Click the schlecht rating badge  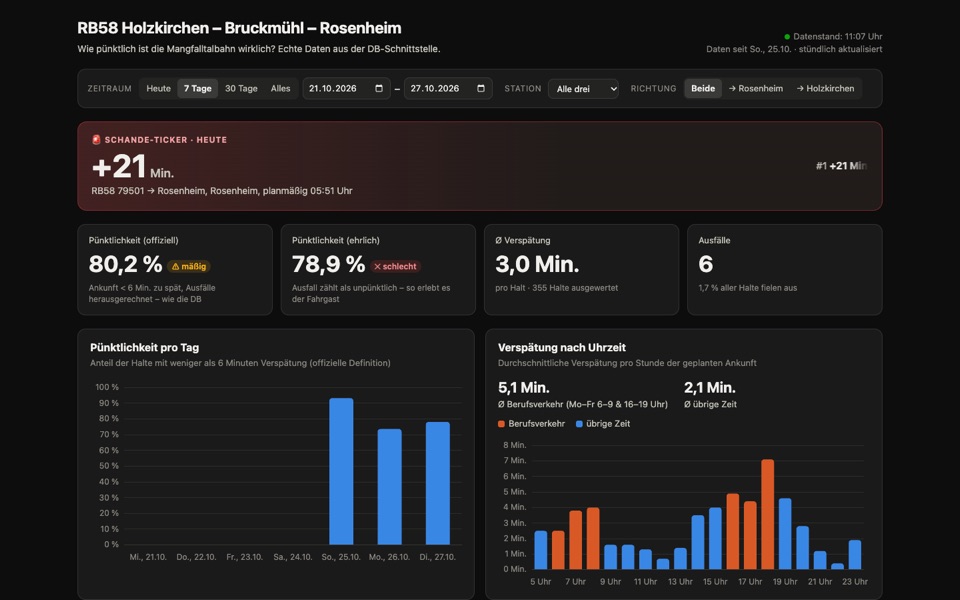[395, 266]
